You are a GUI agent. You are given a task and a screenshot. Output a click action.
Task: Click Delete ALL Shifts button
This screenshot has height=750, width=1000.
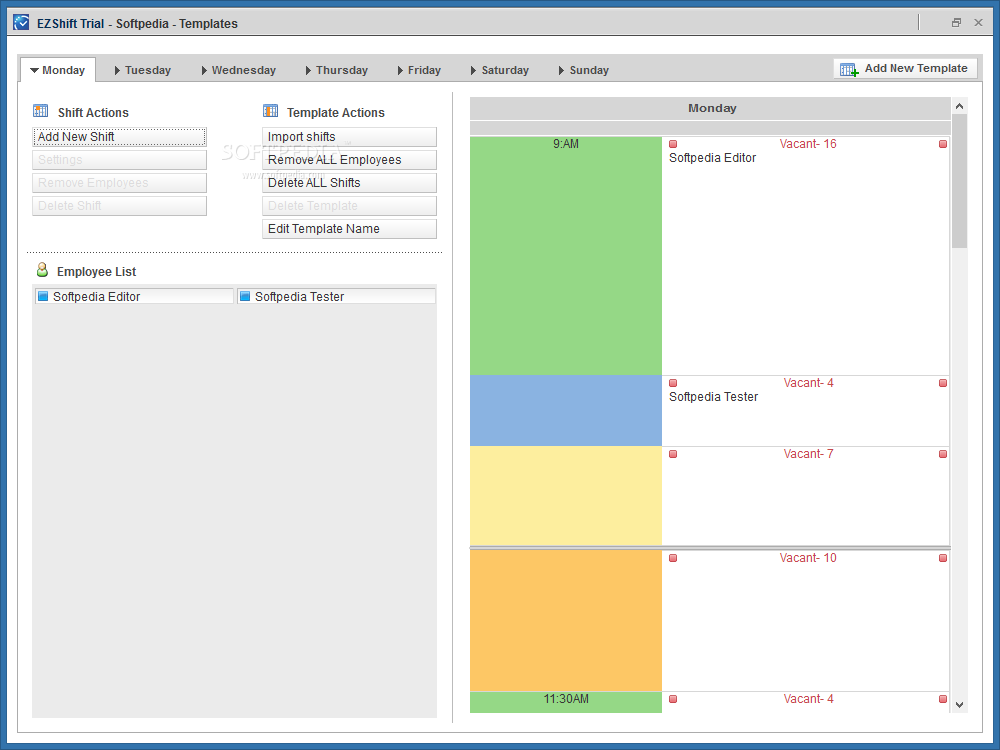tap(349, 182)
